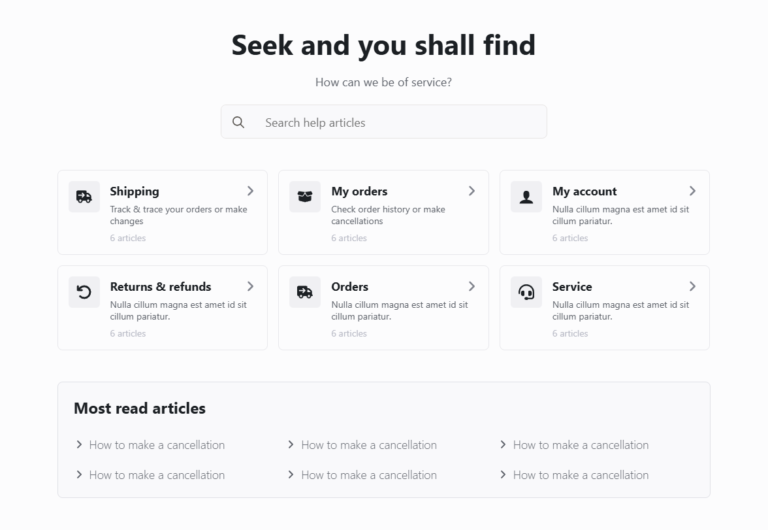Screen dimensions: 768x530
Task: Expand Returns & refunds chevron arrow
Action: click(x=250, y=286)
